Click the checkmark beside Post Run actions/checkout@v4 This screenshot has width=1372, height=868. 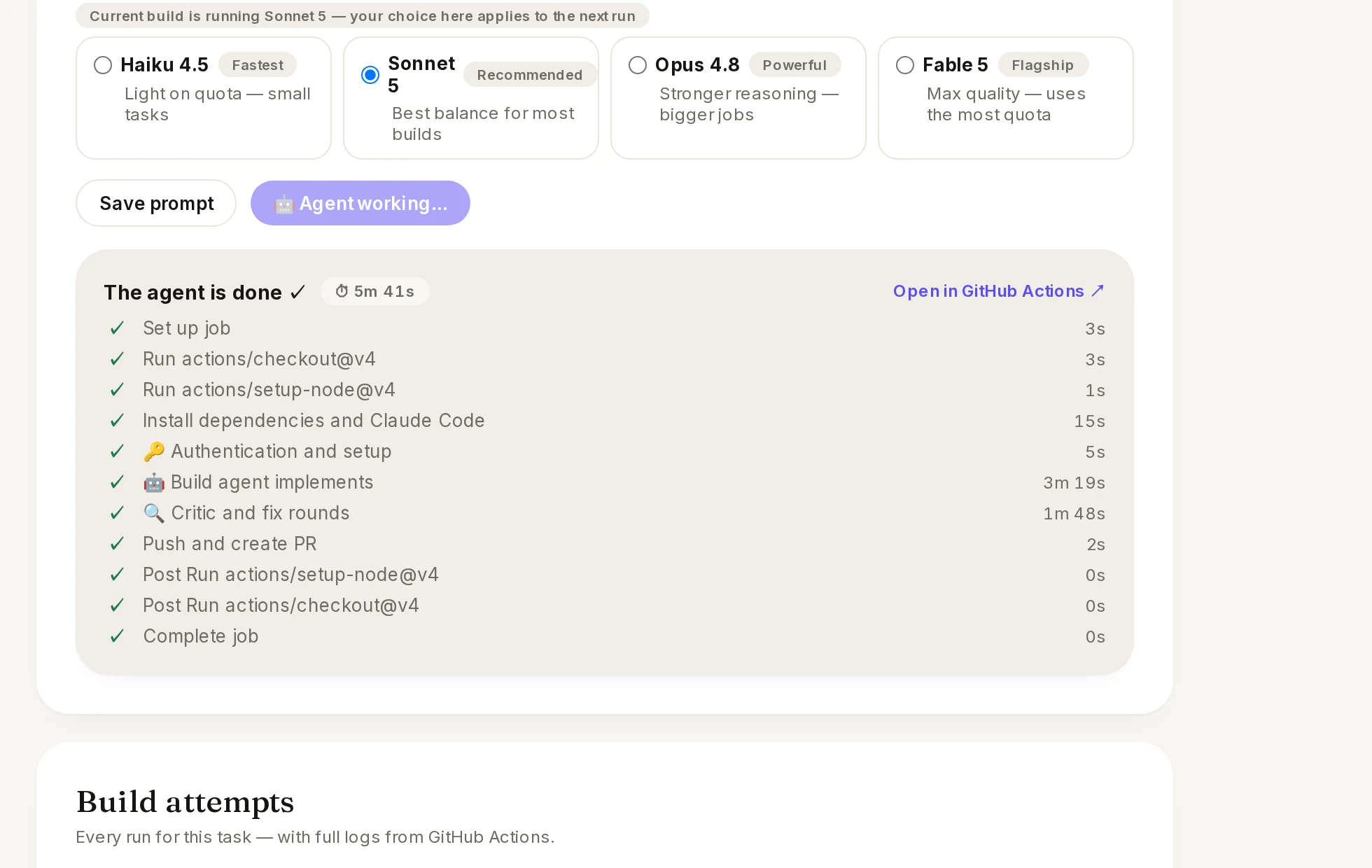pos(117,605)
